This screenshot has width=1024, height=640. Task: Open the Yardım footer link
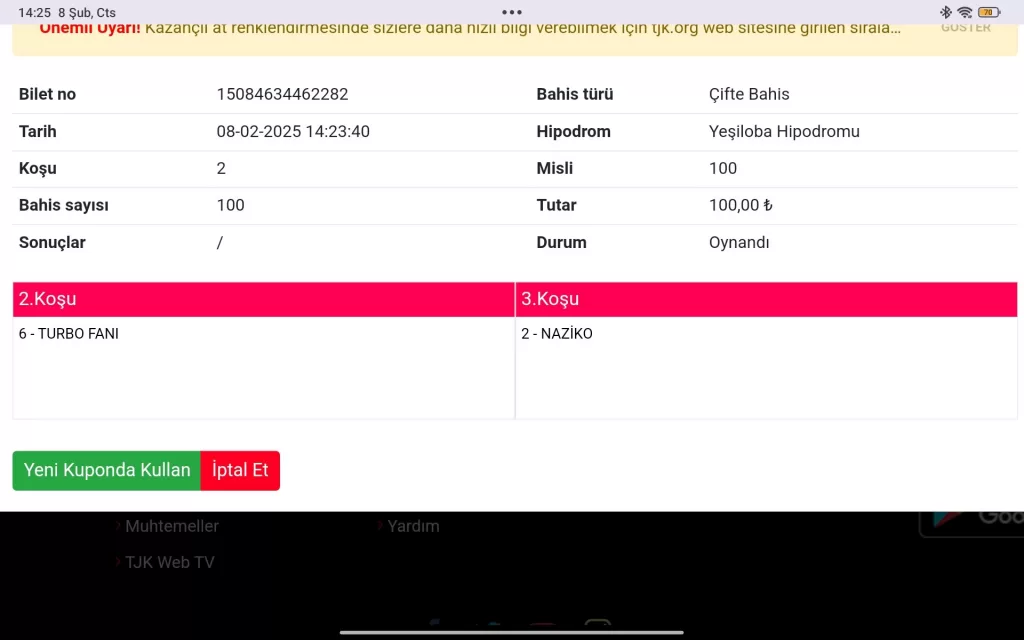(x=413, y=526)
